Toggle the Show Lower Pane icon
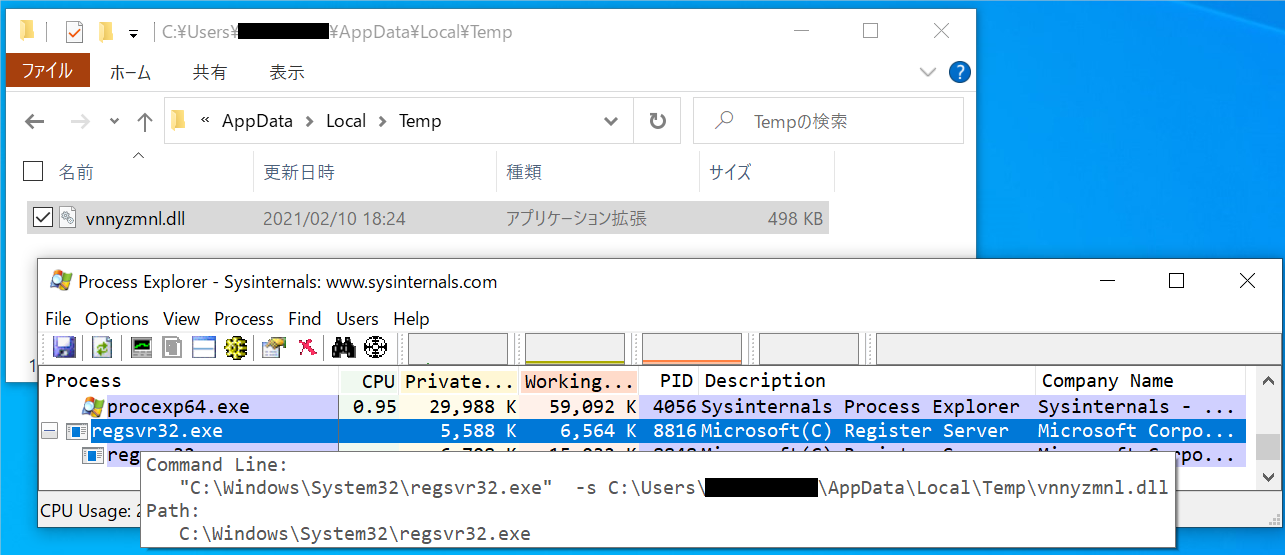This screenshot has height=555, width=1285. 204,348
